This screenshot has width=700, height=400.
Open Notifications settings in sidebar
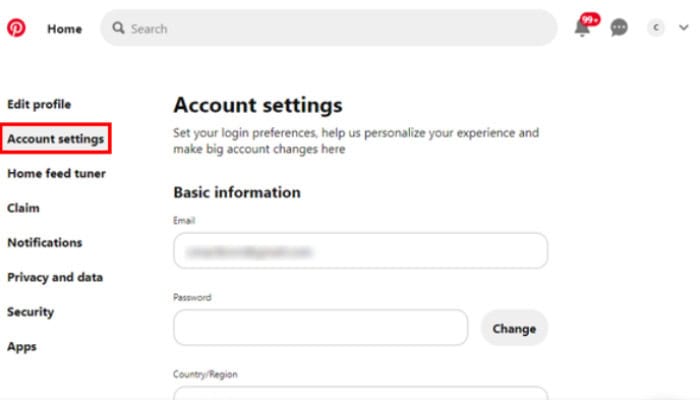pyautogui.click(x=45, y=242)
